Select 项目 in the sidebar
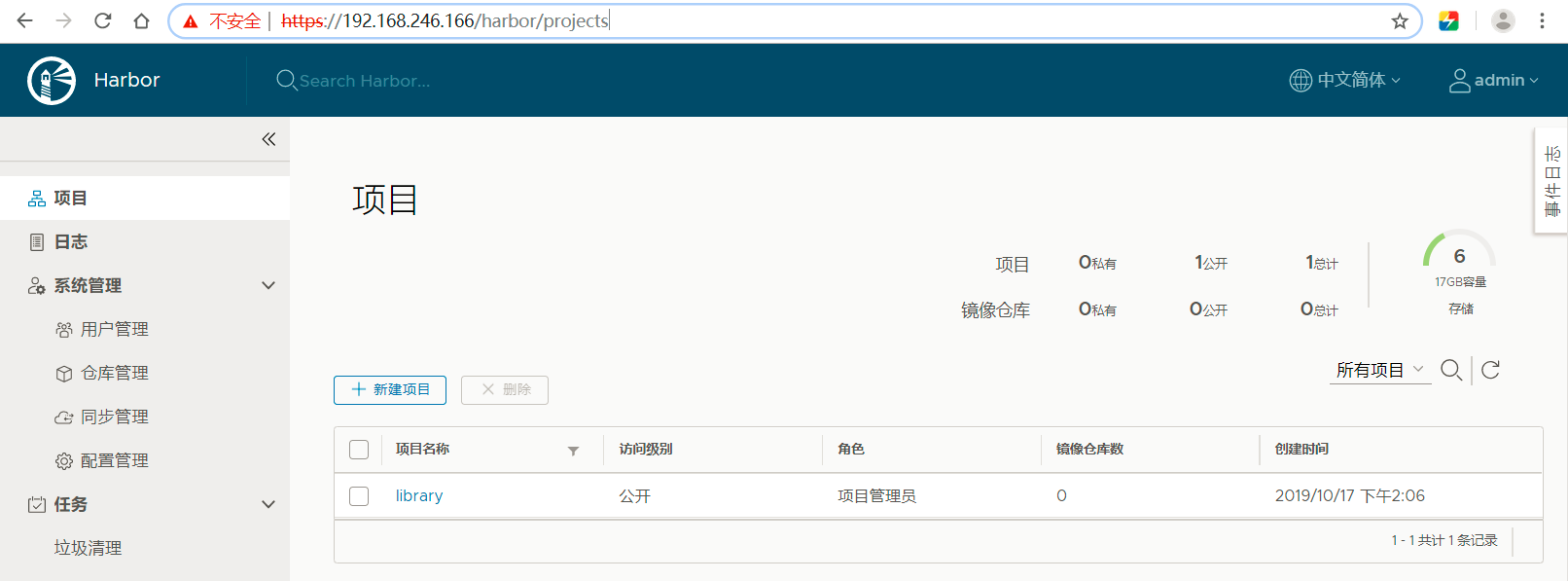This screenshot has width=1568, height=581. coord(145,198)
